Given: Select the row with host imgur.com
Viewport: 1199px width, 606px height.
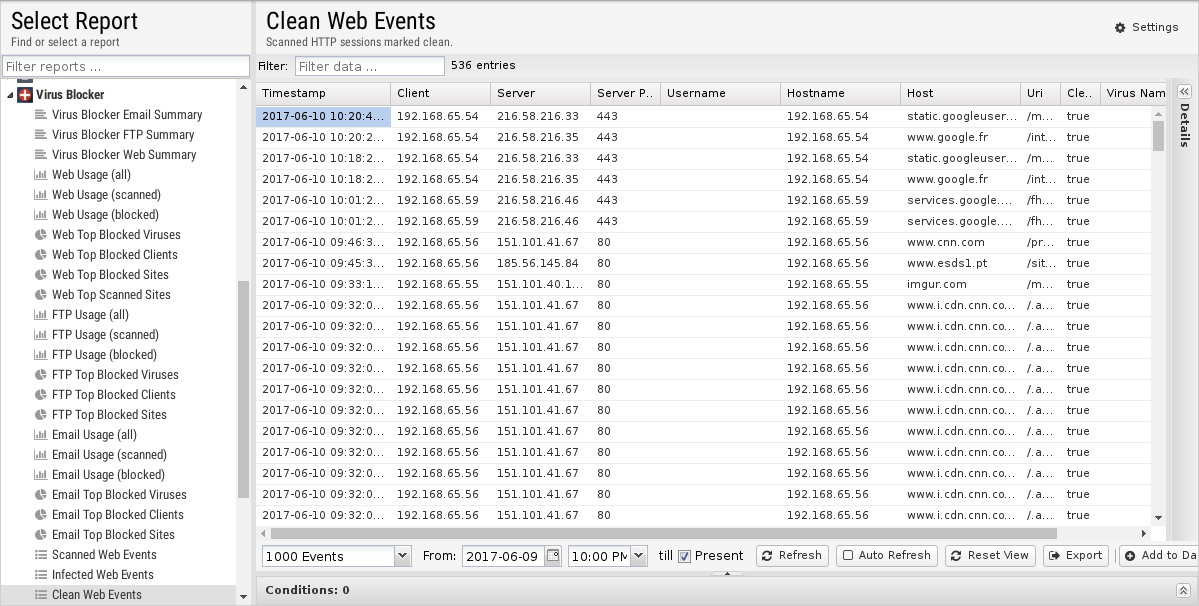Looking at the screenshot, I should pyautogui.click(x=703, y=284).
